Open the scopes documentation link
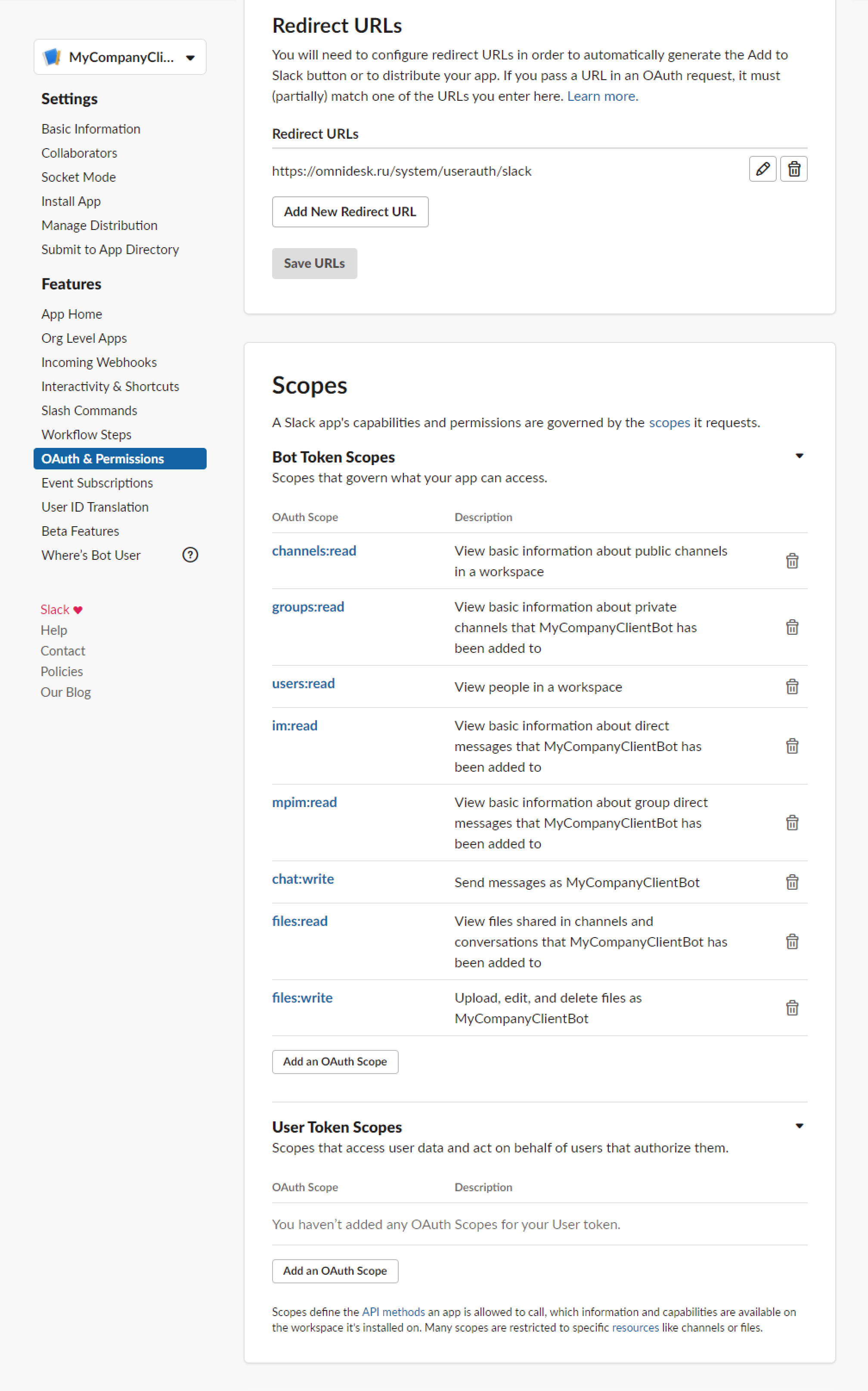This screenshot has width=868, height=1391. pos(670,422)
